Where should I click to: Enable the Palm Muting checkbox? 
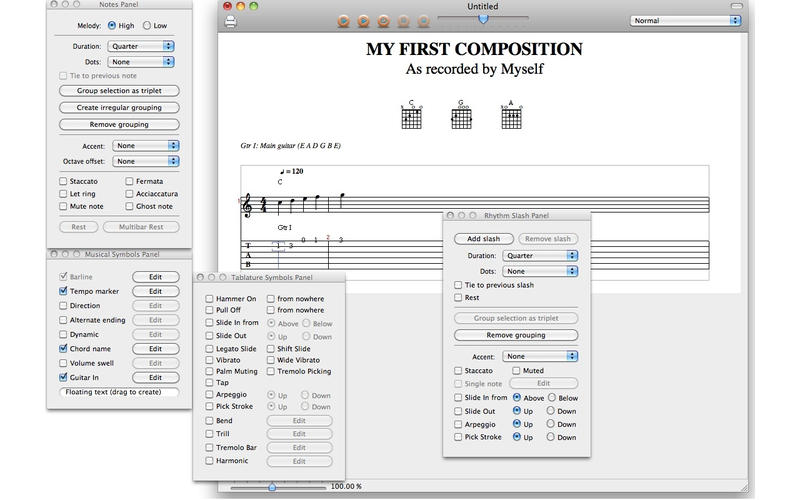point(209,371)
